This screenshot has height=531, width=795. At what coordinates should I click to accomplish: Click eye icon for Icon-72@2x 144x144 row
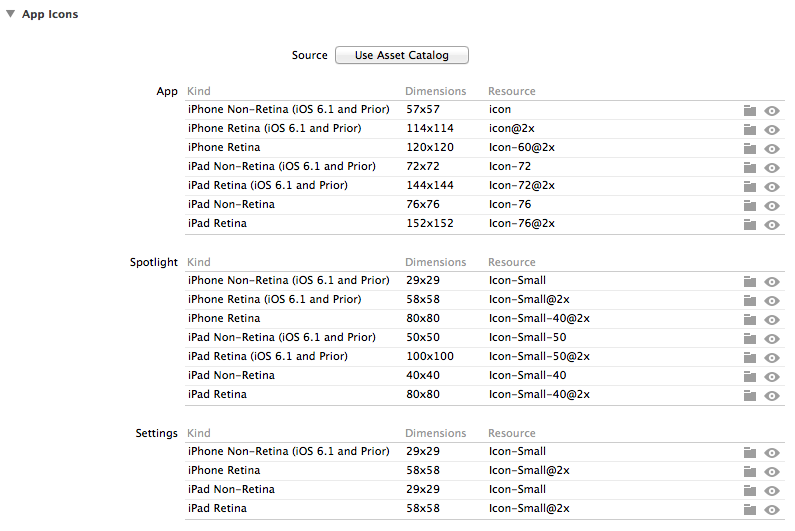coord(772,187)
